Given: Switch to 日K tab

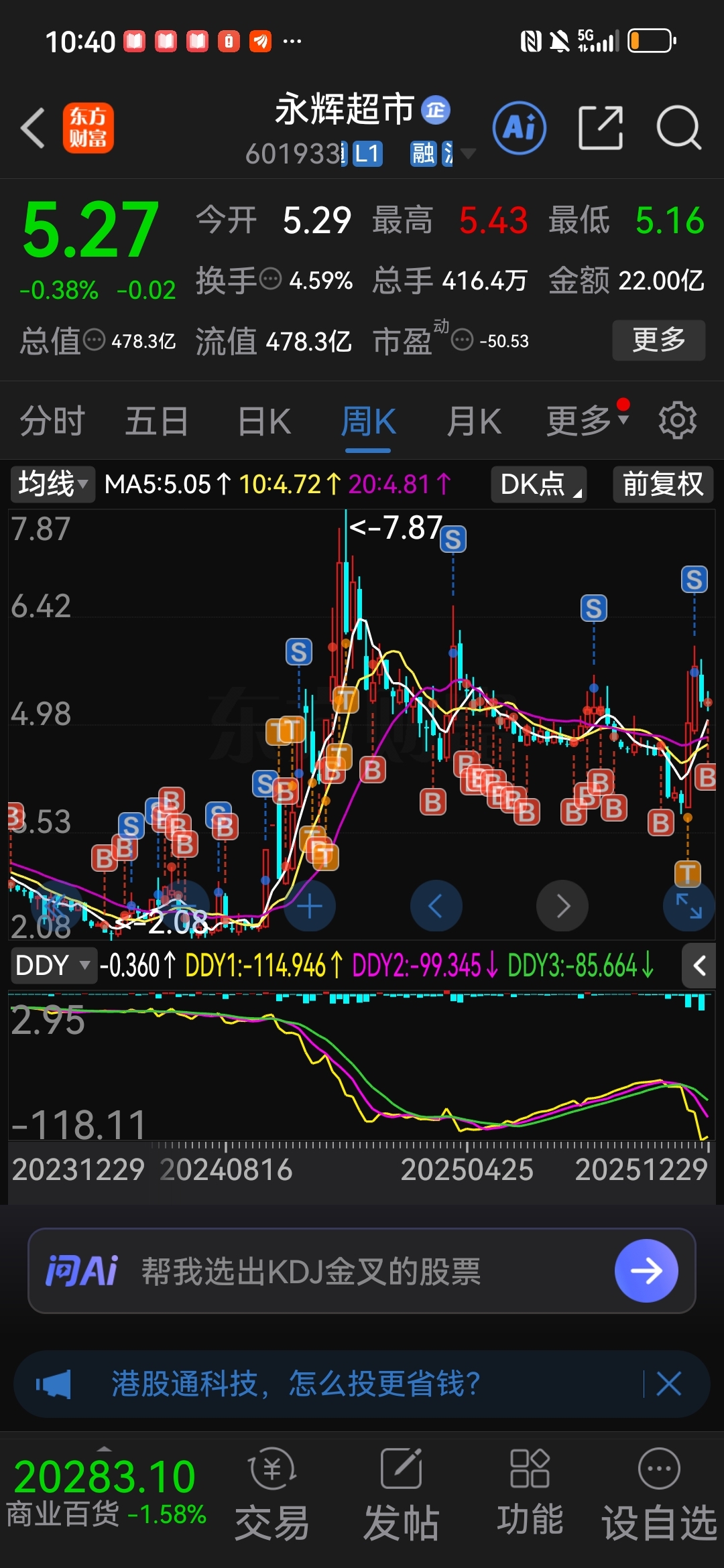Looking at the screenshot, I should 264,421.
